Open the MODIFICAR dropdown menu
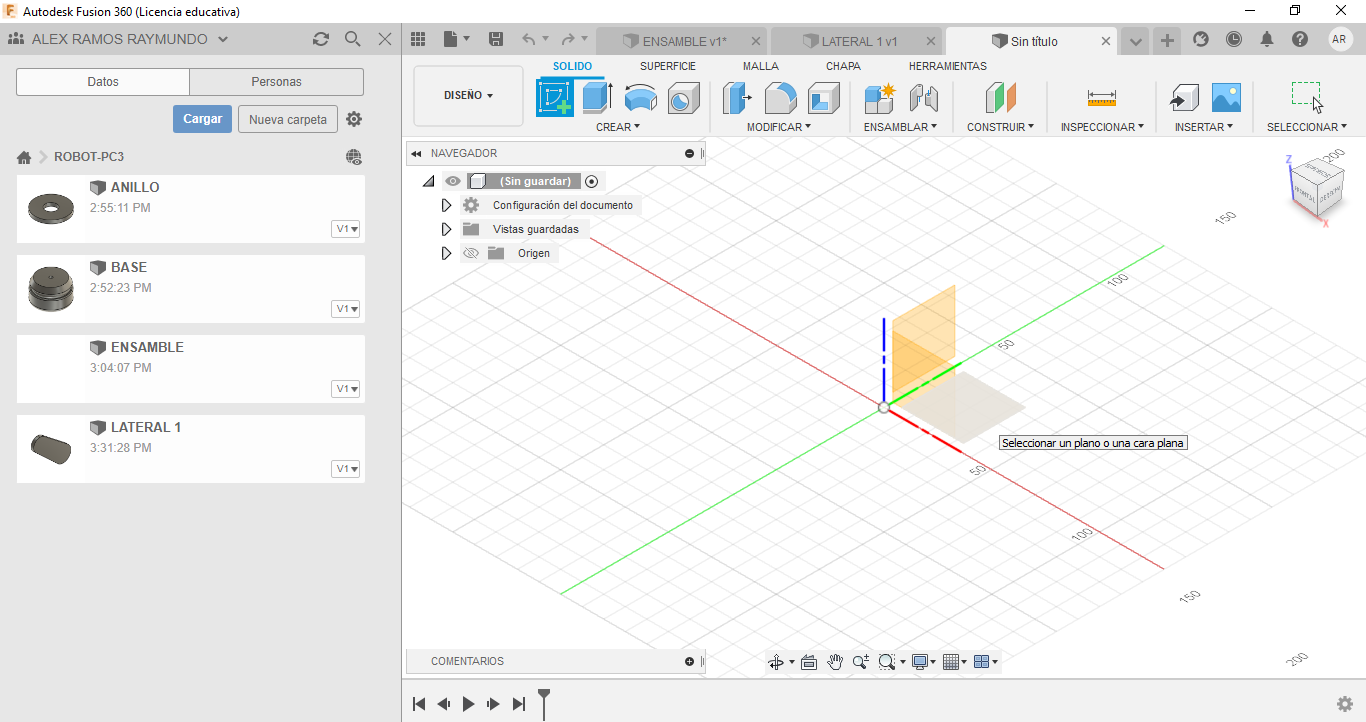This screenshot has width=1366, height=722. pyautogui.click(x=779, y=127)
